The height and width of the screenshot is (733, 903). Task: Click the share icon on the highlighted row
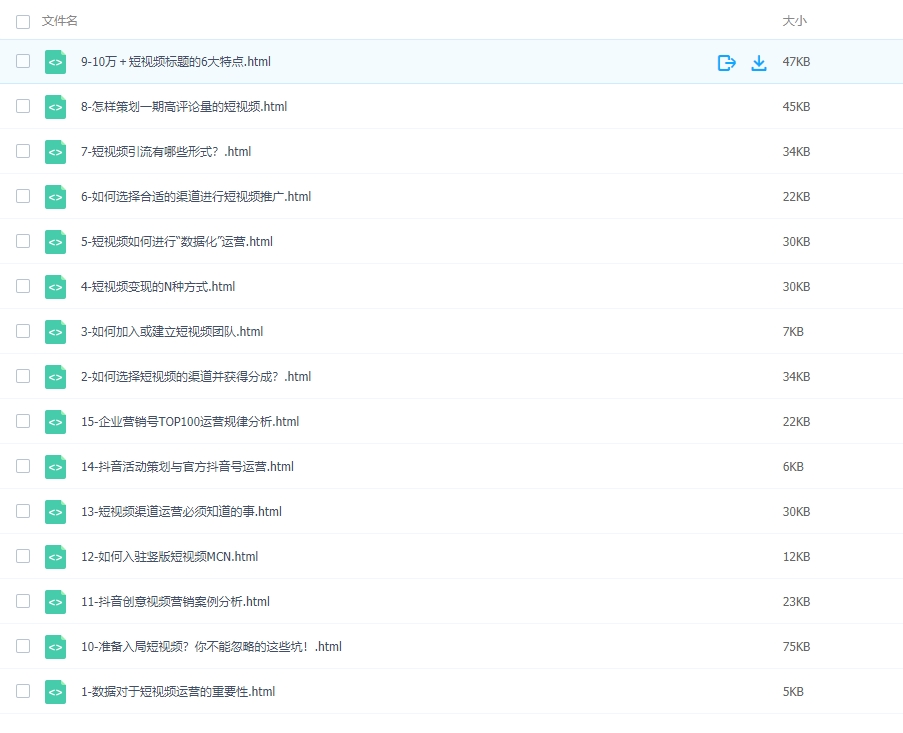725,61
